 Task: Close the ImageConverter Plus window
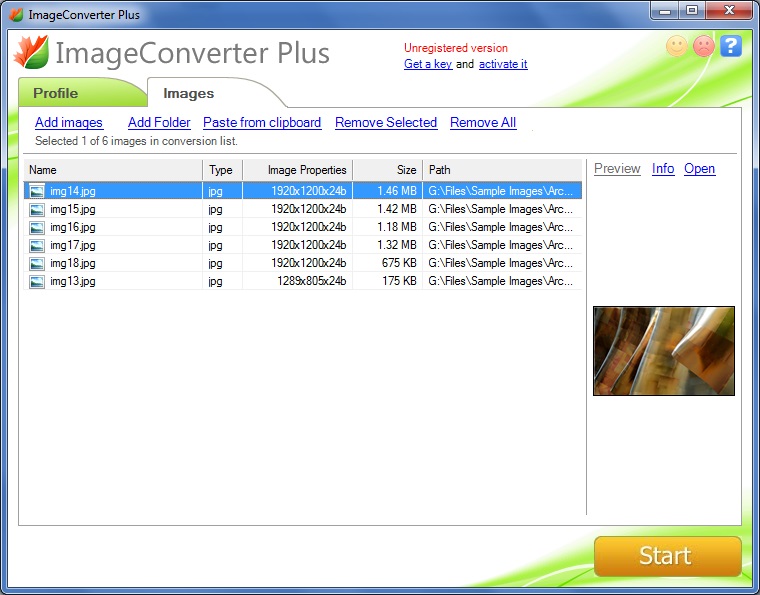click(729, 11)
